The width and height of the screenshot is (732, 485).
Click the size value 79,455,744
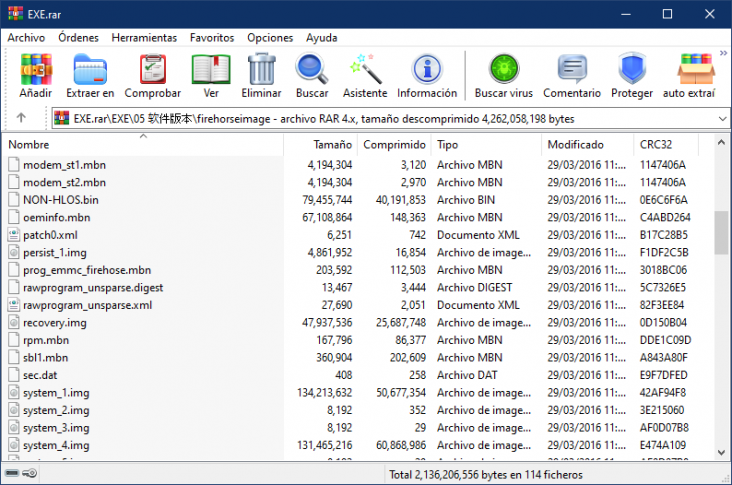point(327,200)
